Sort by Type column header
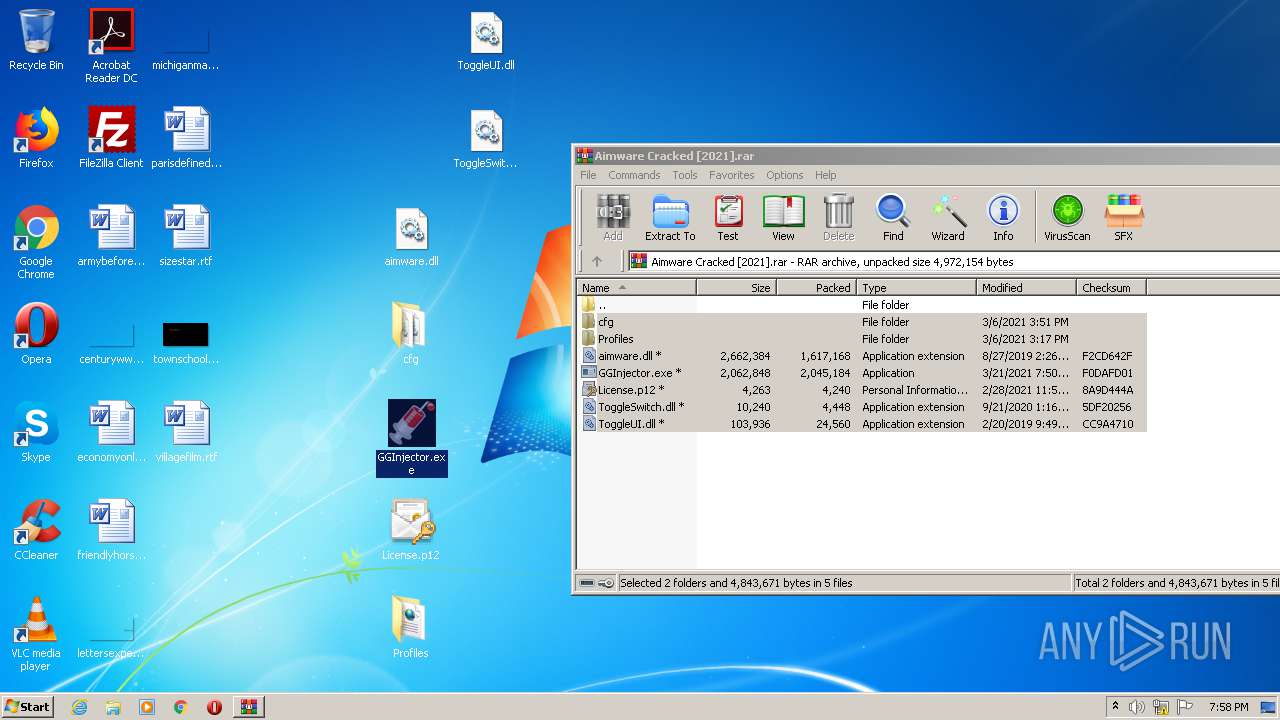This screenshot has width=1280, height=720. coord(916,287)
